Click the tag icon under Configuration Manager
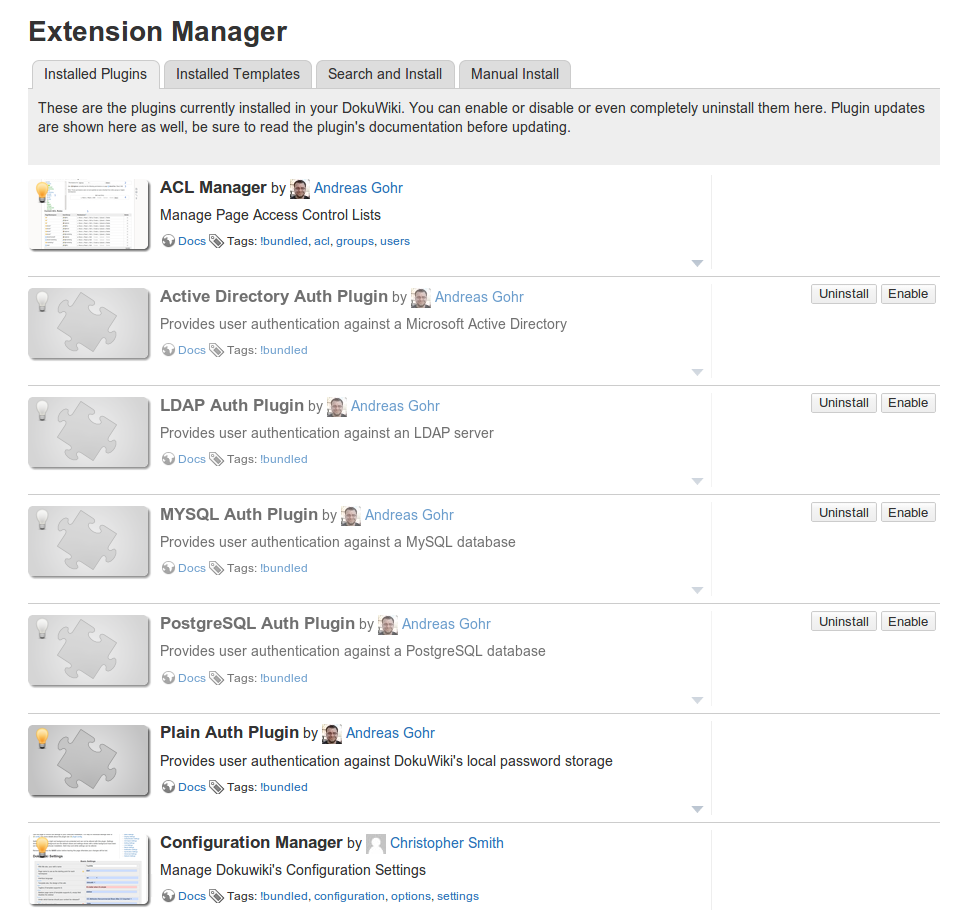The width and height of the screenshot is (967, 910). [x=216, y=896]
